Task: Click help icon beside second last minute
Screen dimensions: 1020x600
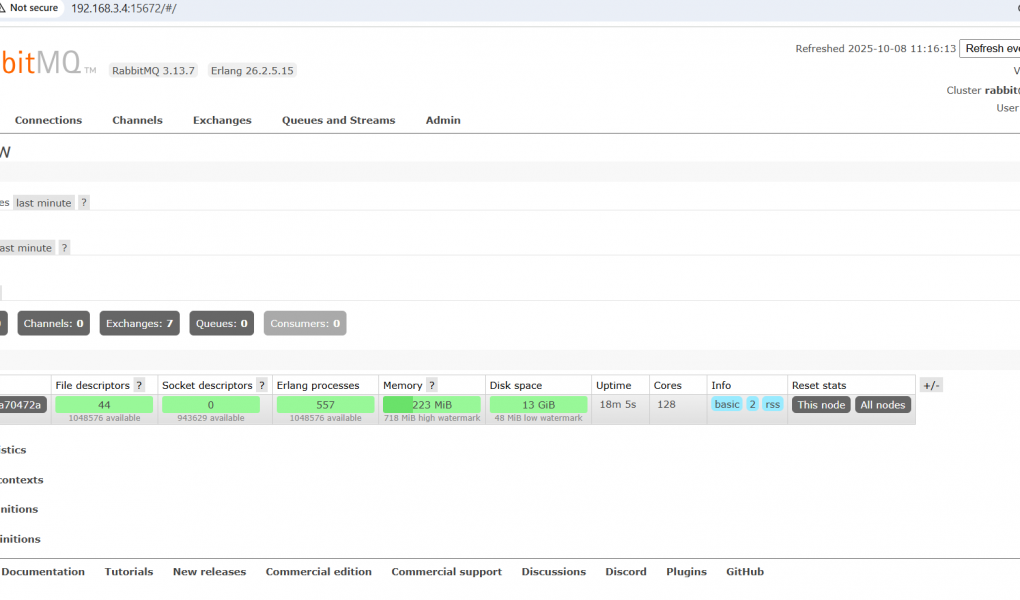Action: [x=64, y=248]
